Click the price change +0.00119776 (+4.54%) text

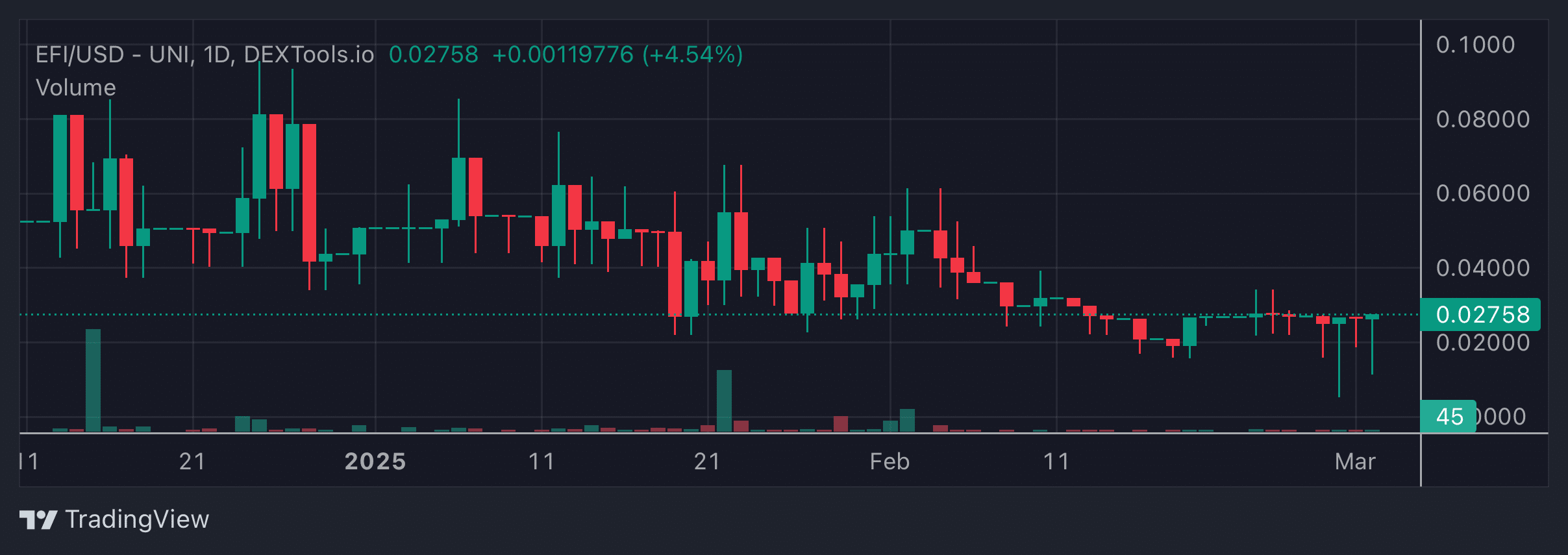point(617,55)
